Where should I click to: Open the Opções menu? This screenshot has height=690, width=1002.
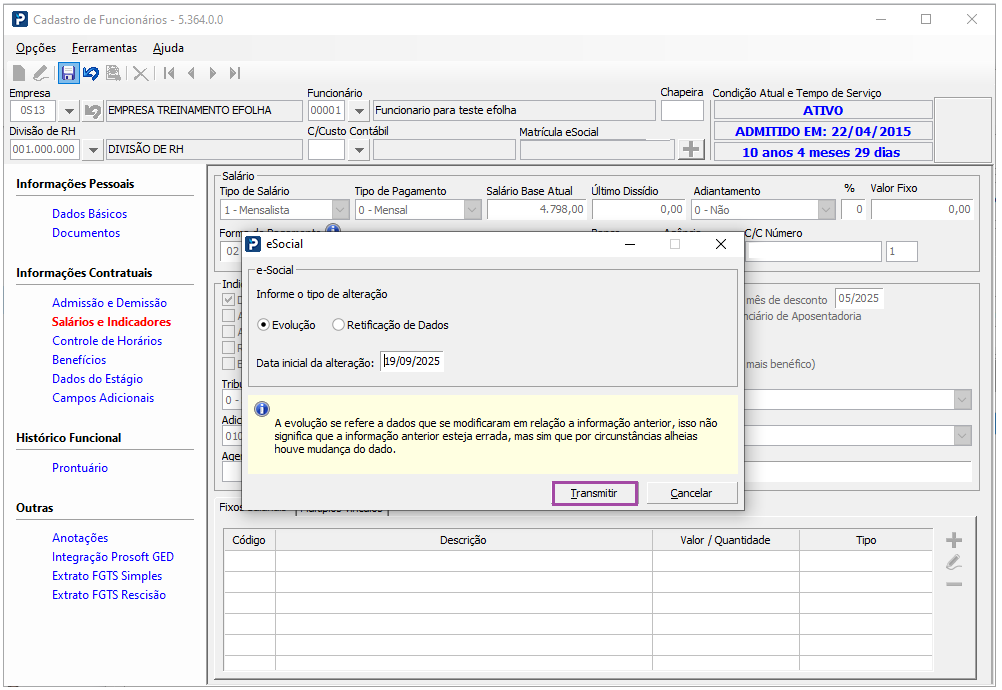click(36, 48)
